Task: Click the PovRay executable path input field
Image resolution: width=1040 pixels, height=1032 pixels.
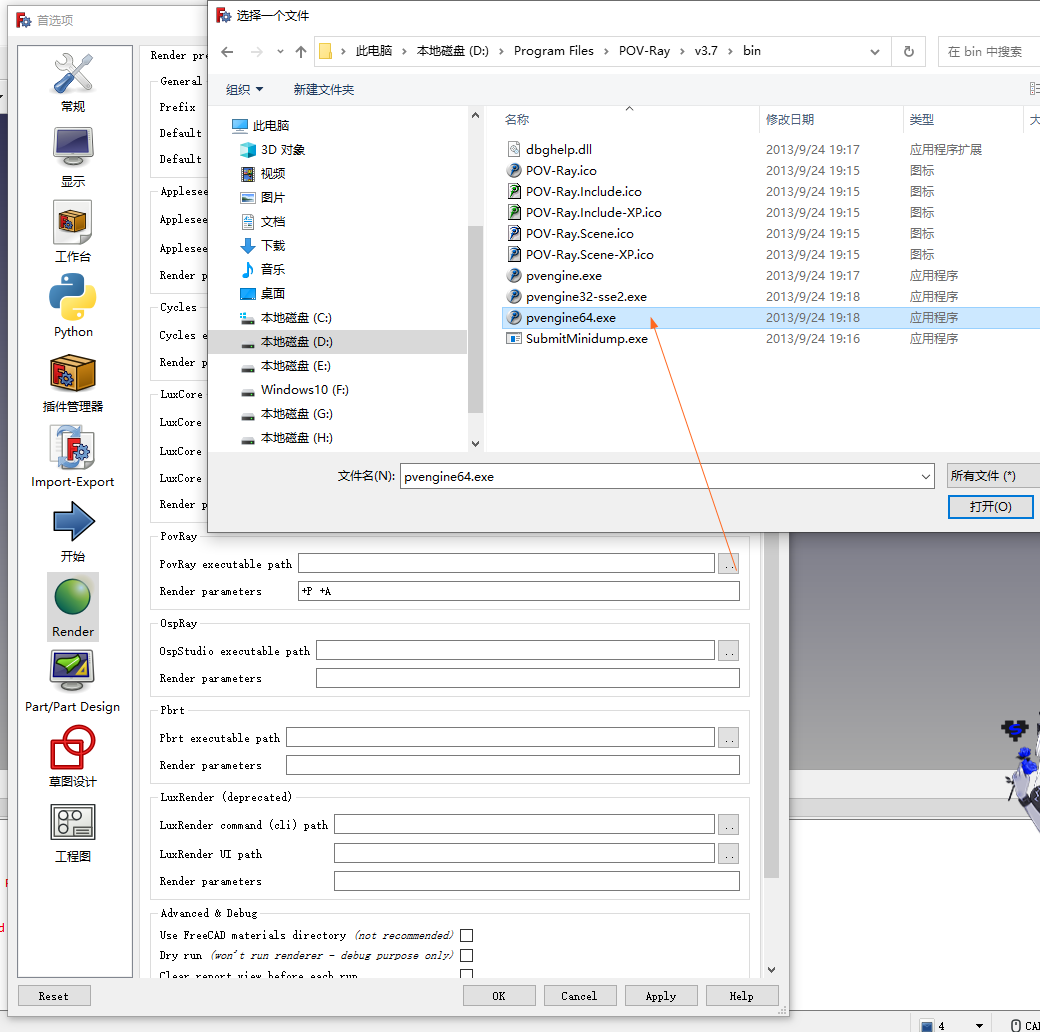Action: 506,563
